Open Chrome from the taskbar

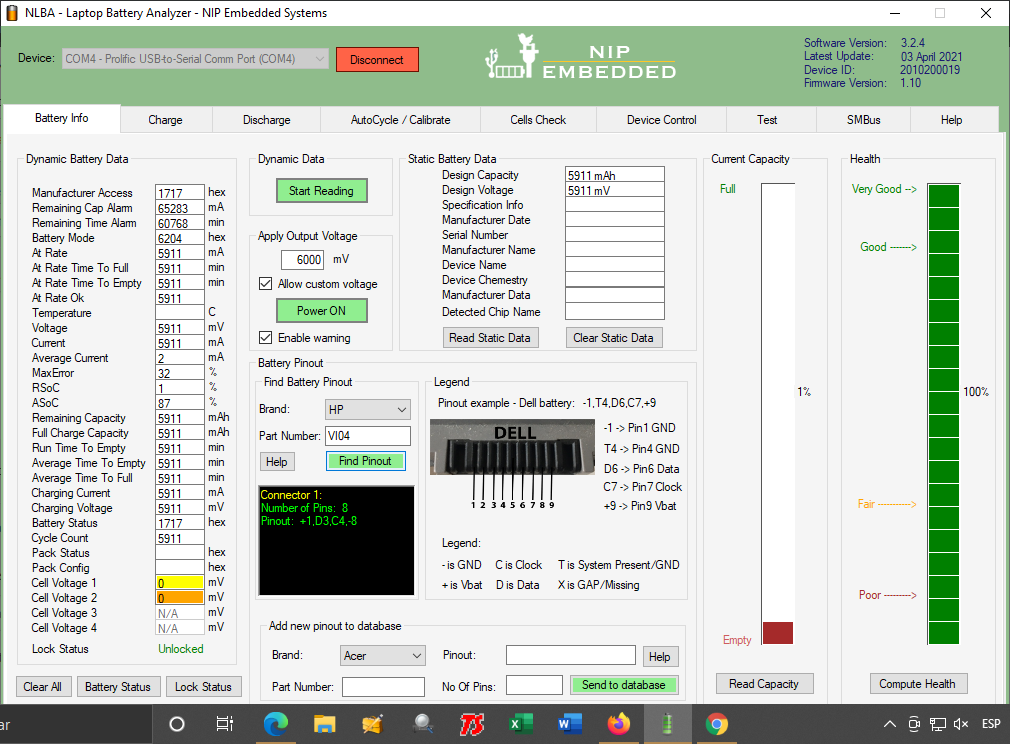point(716,724)
